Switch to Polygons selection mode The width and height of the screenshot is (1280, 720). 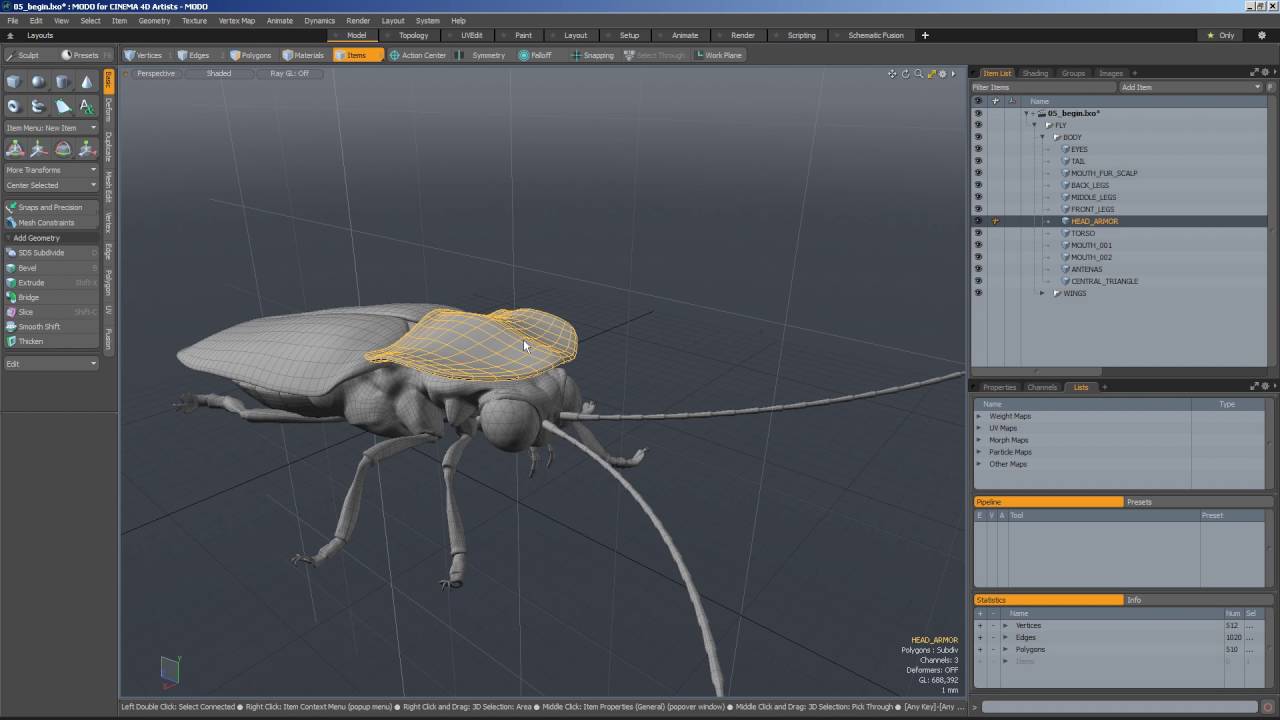[x=250, y=55]
